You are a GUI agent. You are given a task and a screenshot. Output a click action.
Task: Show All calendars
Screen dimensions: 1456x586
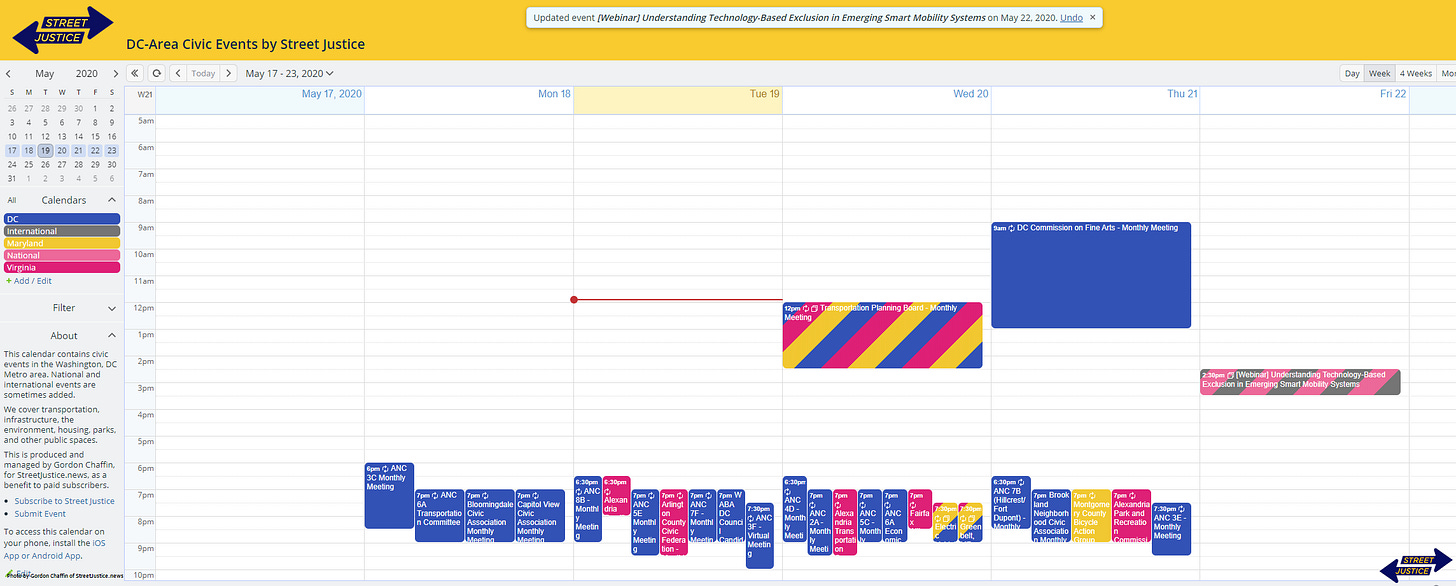[12, 200]
